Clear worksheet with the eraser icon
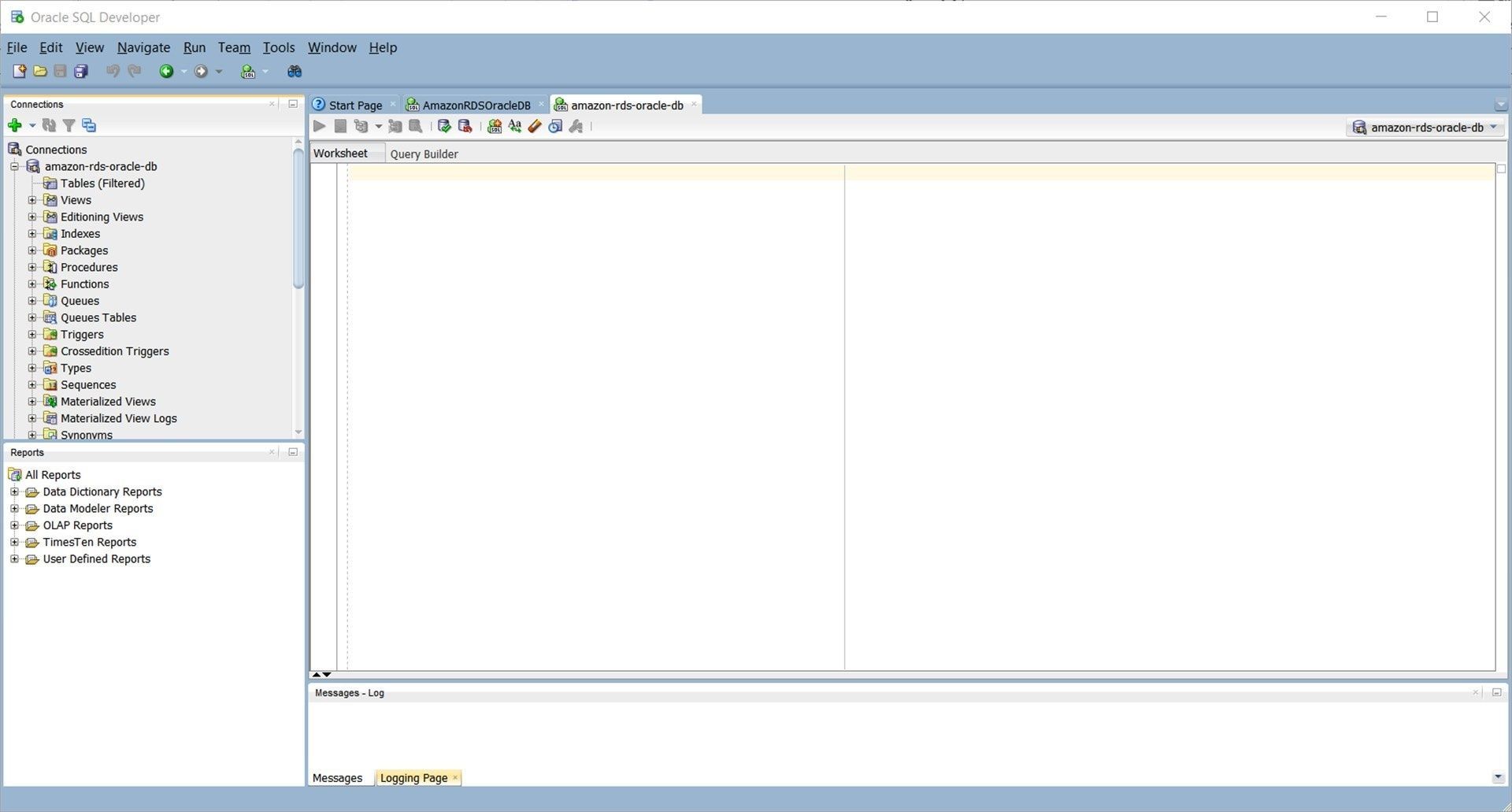The image size is (1512, 812). (535, 126)
